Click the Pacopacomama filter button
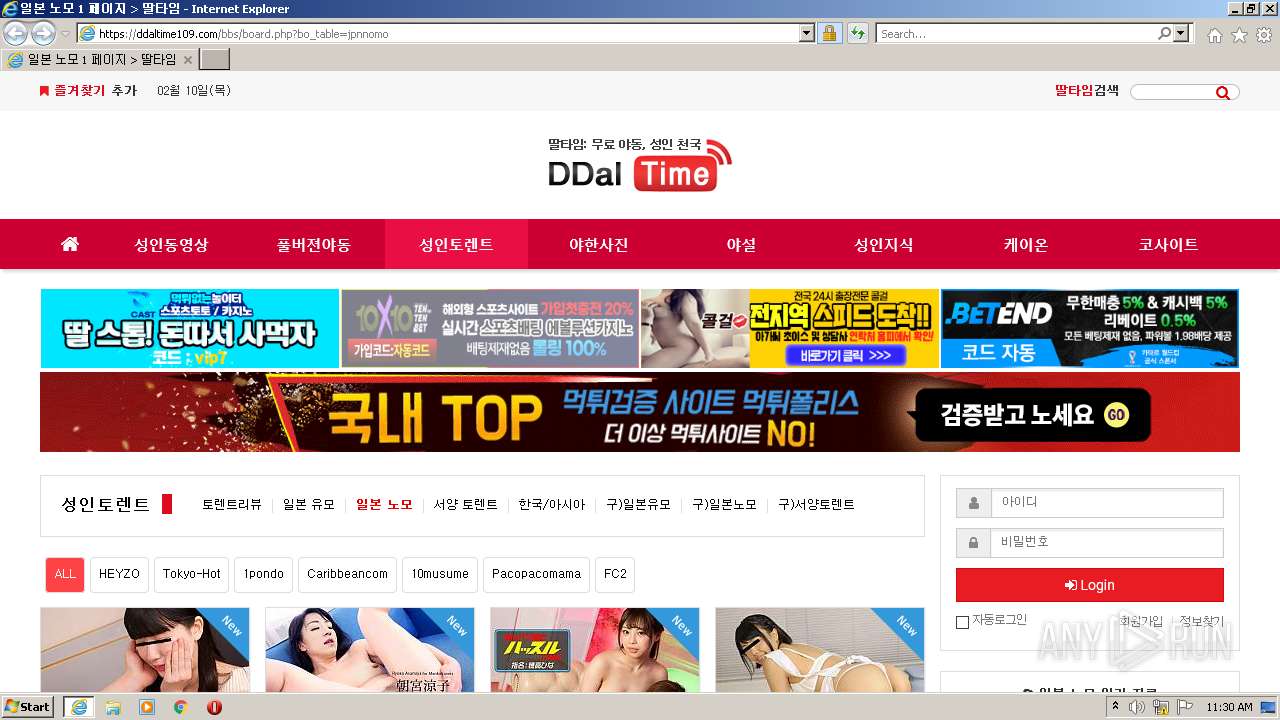The height and width of the screenshot is (720, 1280). click(537, 575)
